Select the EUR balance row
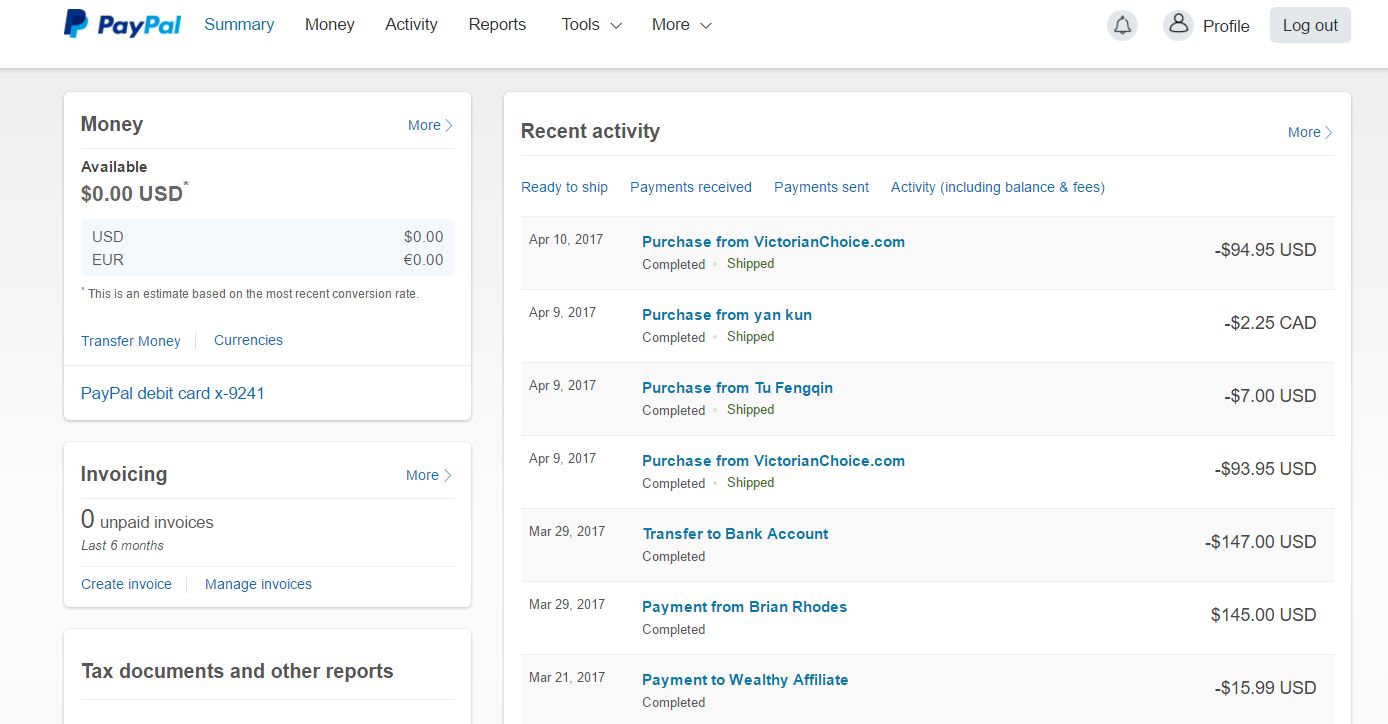The image size is (1388, 724). coord(267,260)
